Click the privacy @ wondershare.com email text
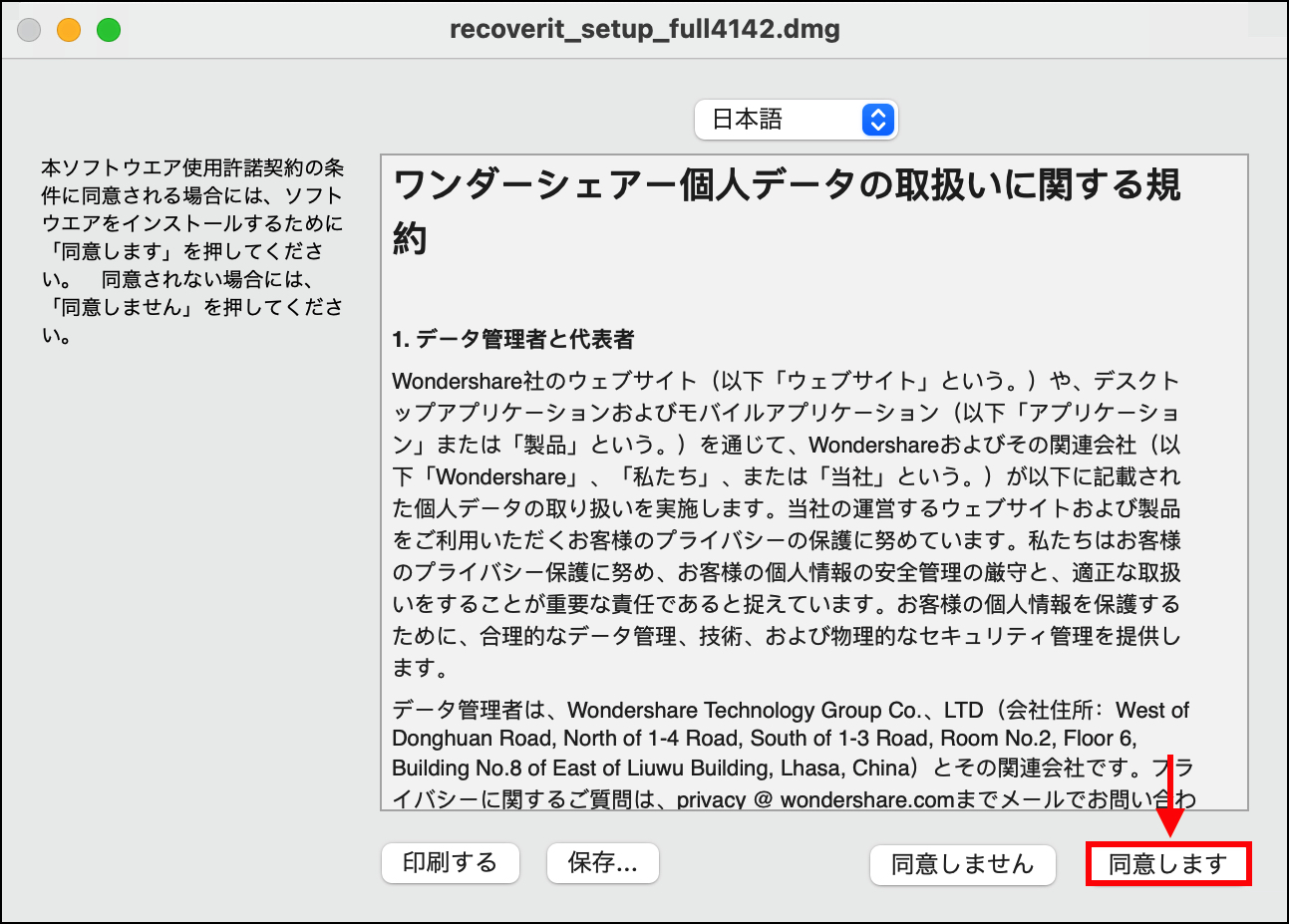This screenshot has width=1289, height=924. tap(815, 799)
